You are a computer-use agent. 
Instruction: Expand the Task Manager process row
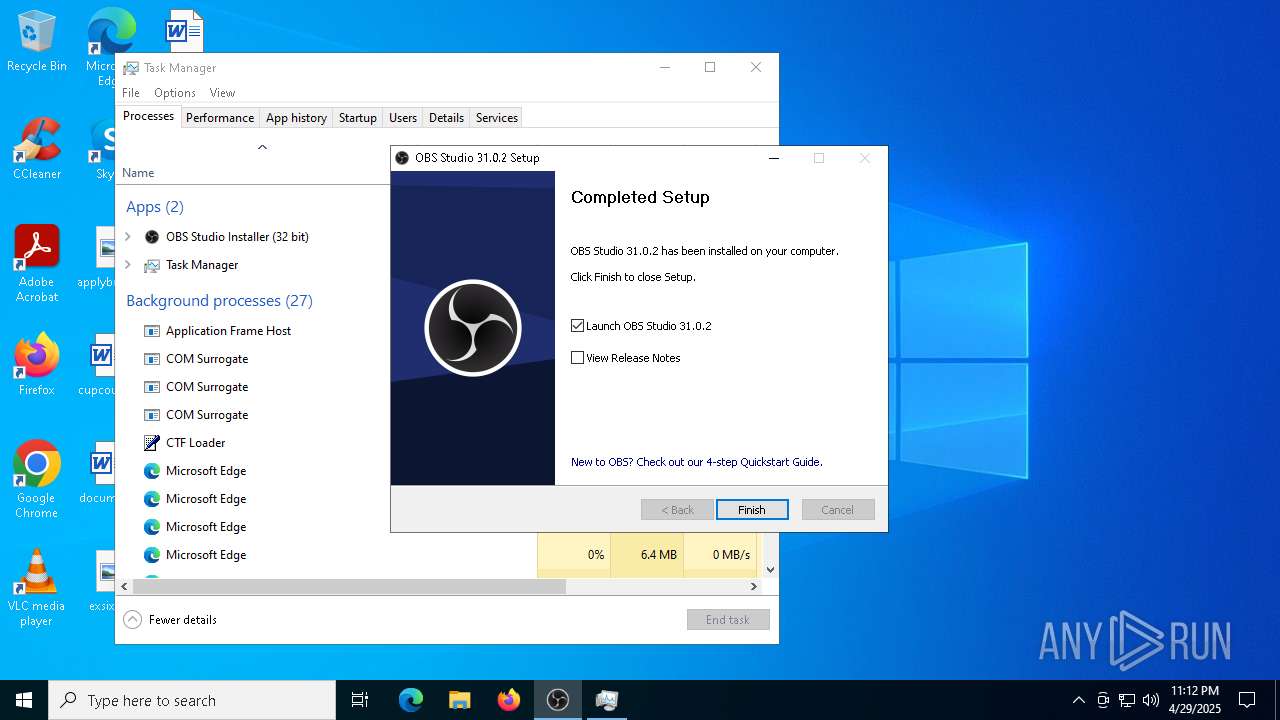[128, 265]
